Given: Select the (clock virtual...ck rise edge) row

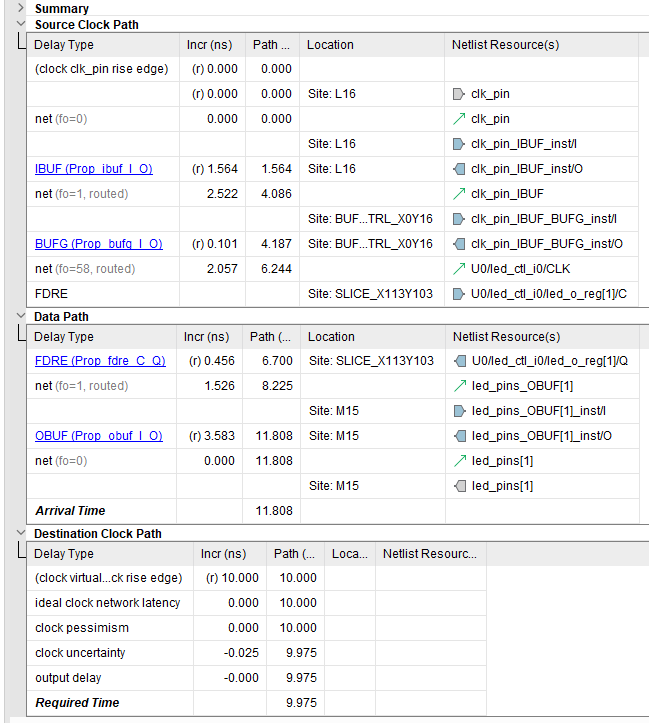Looking at the screenshot, I should click(x=257, y=578).
